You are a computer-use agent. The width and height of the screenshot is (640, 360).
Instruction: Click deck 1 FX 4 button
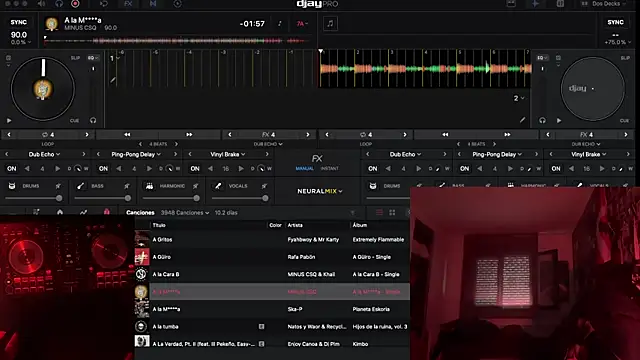(x=268, y=135)
